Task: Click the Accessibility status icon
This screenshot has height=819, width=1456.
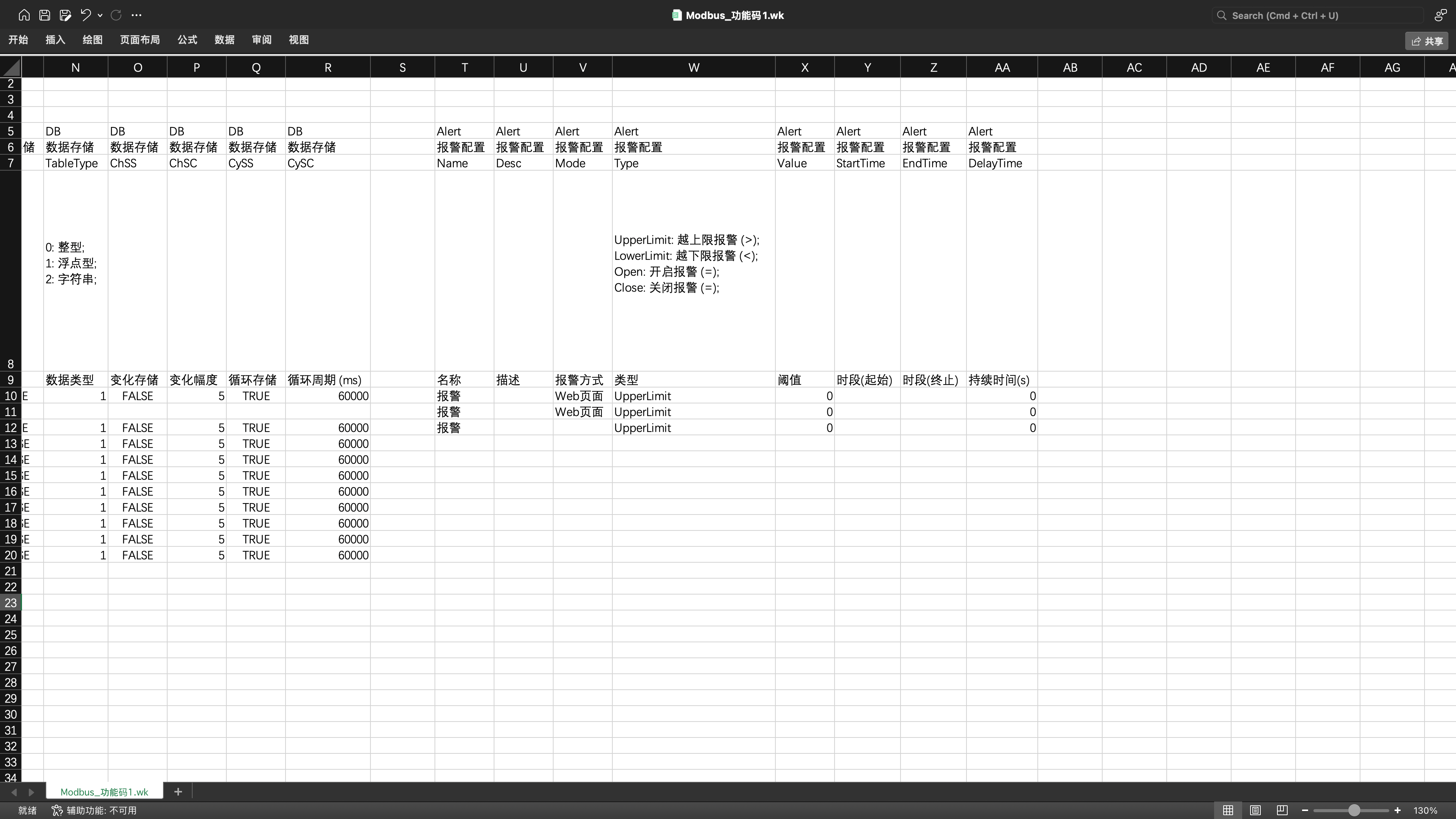Action: coord(57,810)
